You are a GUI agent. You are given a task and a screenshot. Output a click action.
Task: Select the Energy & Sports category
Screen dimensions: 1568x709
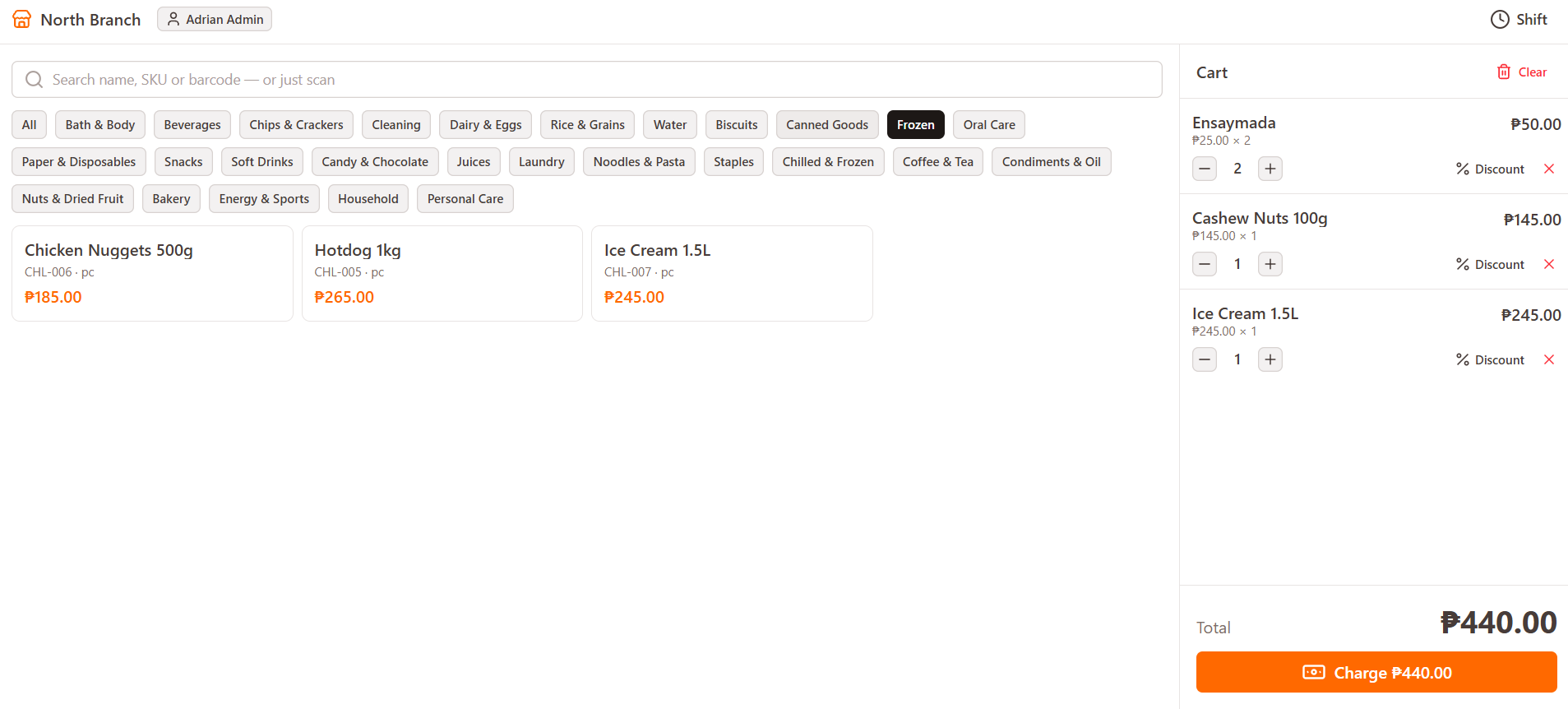[x=264, y=198]
